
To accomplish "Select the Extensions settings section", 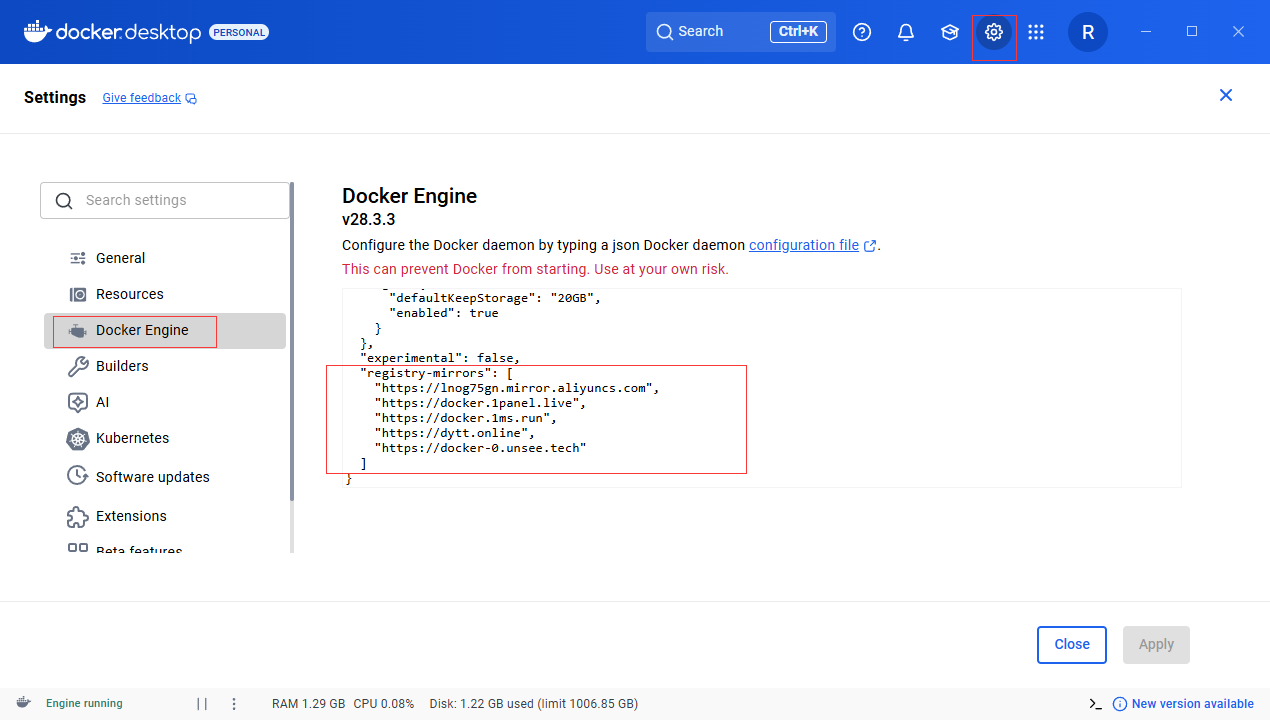I will click(165, 516).
